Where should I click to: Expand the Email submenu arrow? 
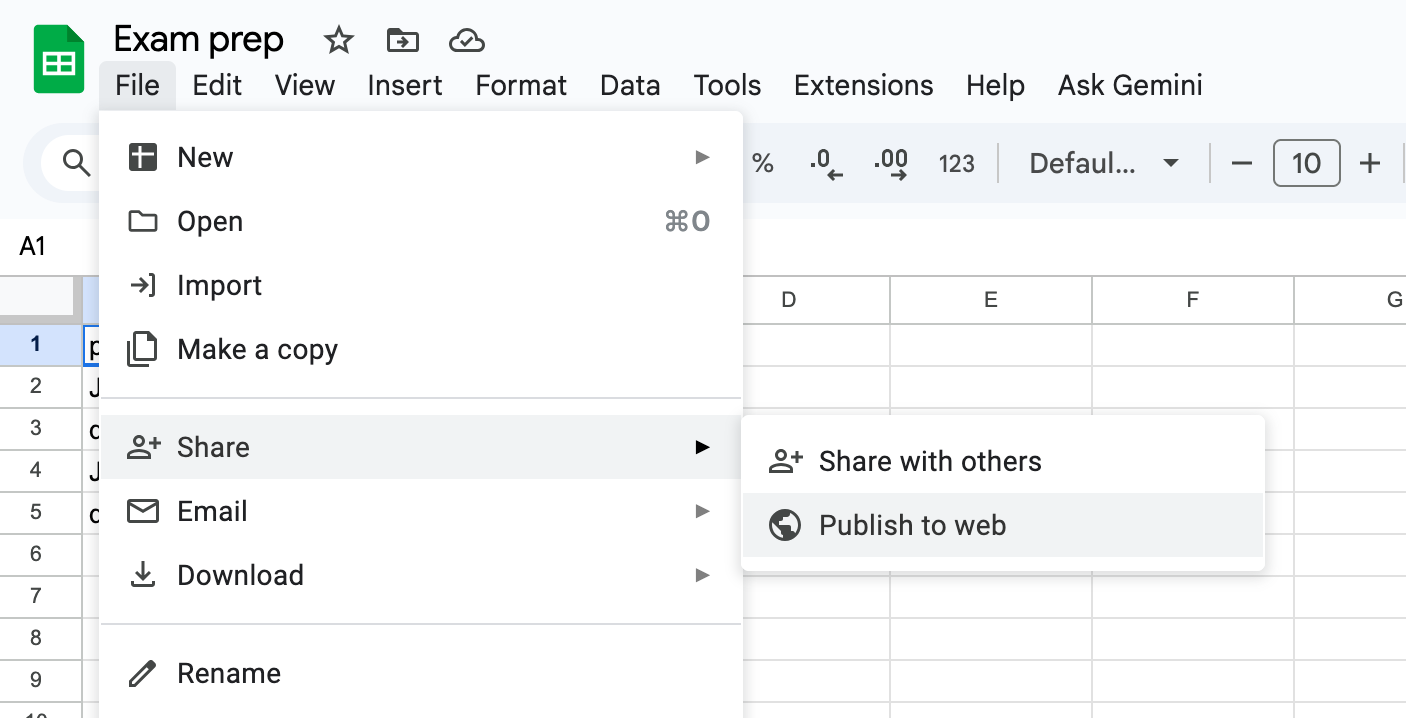703,511
